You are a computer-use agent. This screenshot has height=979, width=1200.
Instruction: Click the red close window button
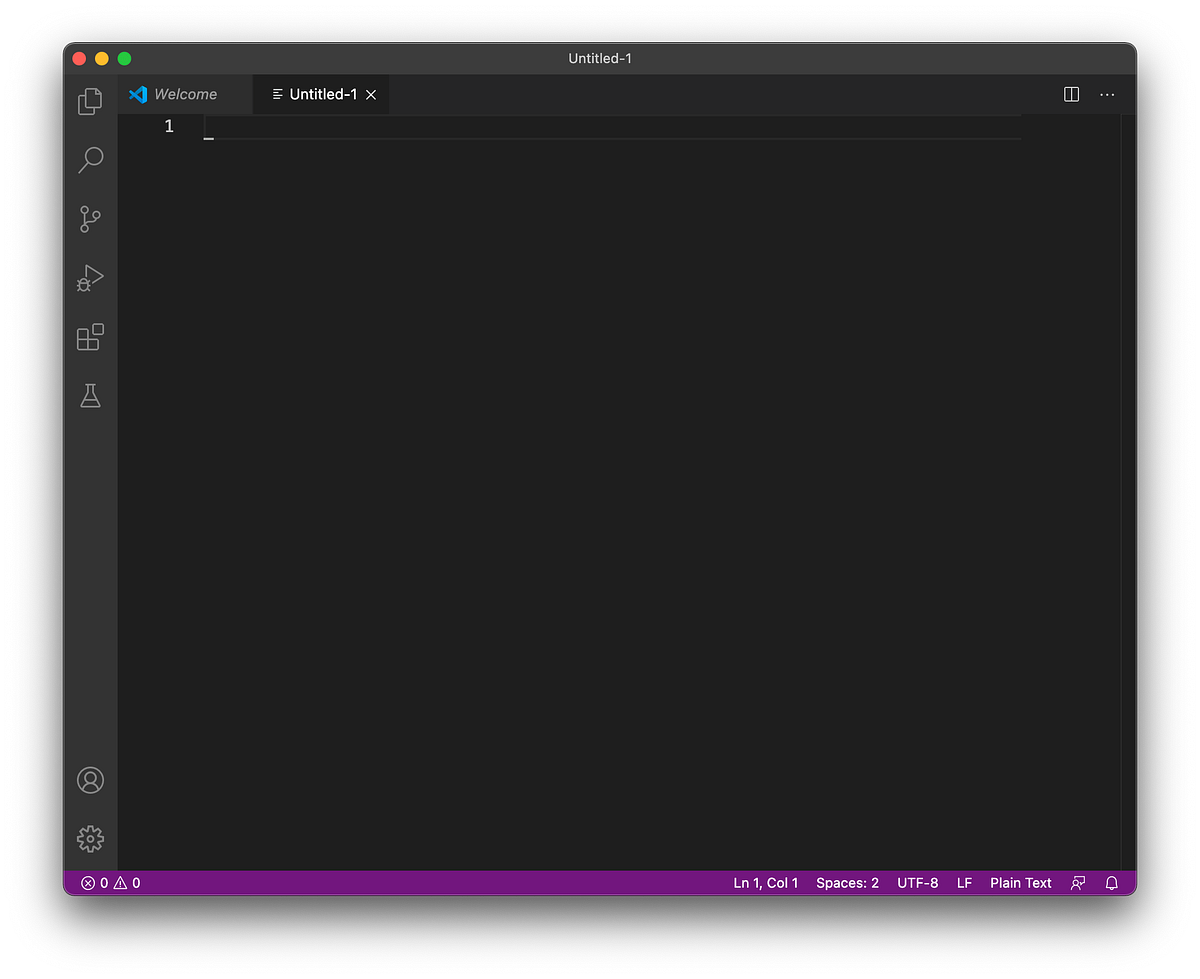[79, 58]
